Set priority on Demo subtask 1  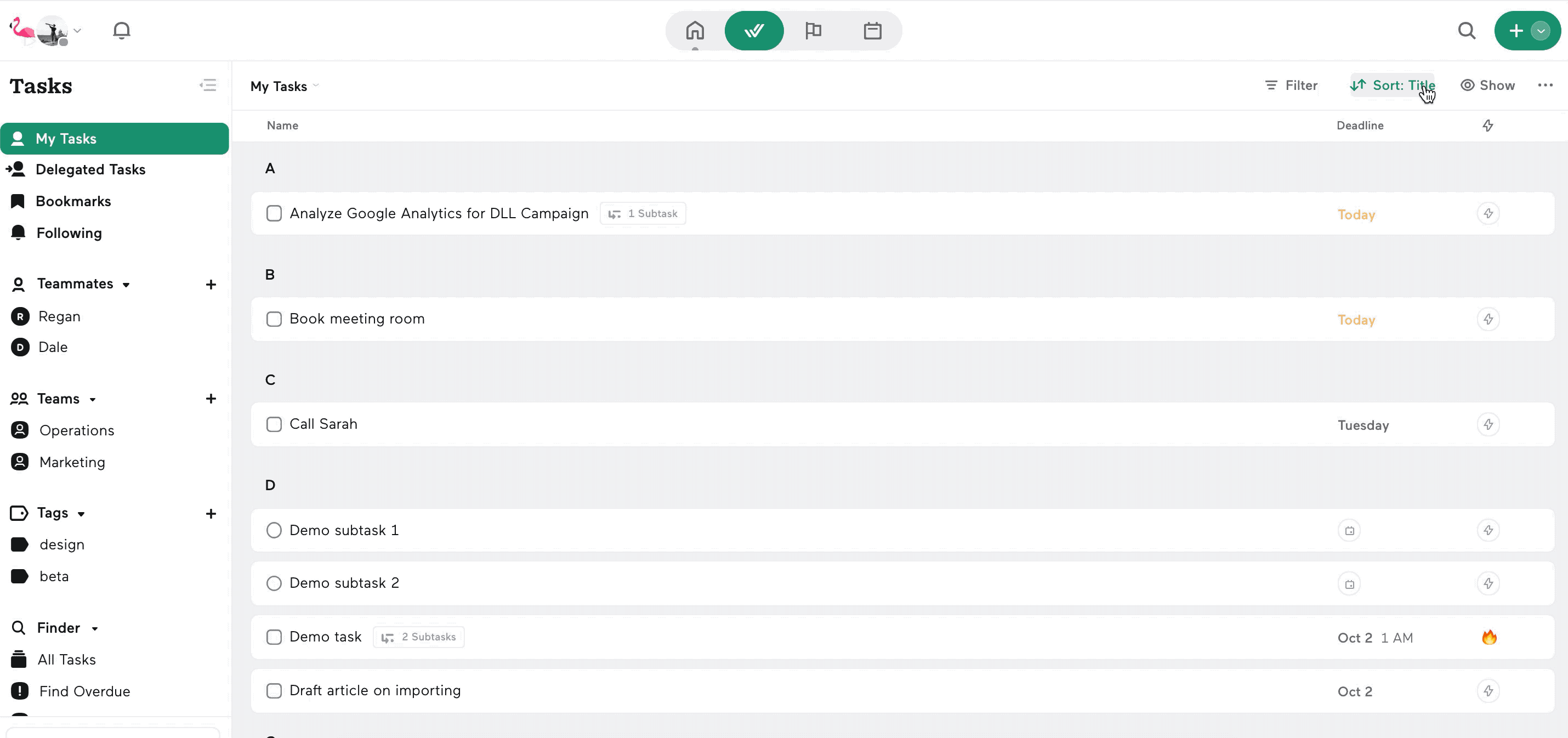[1487, 530]
